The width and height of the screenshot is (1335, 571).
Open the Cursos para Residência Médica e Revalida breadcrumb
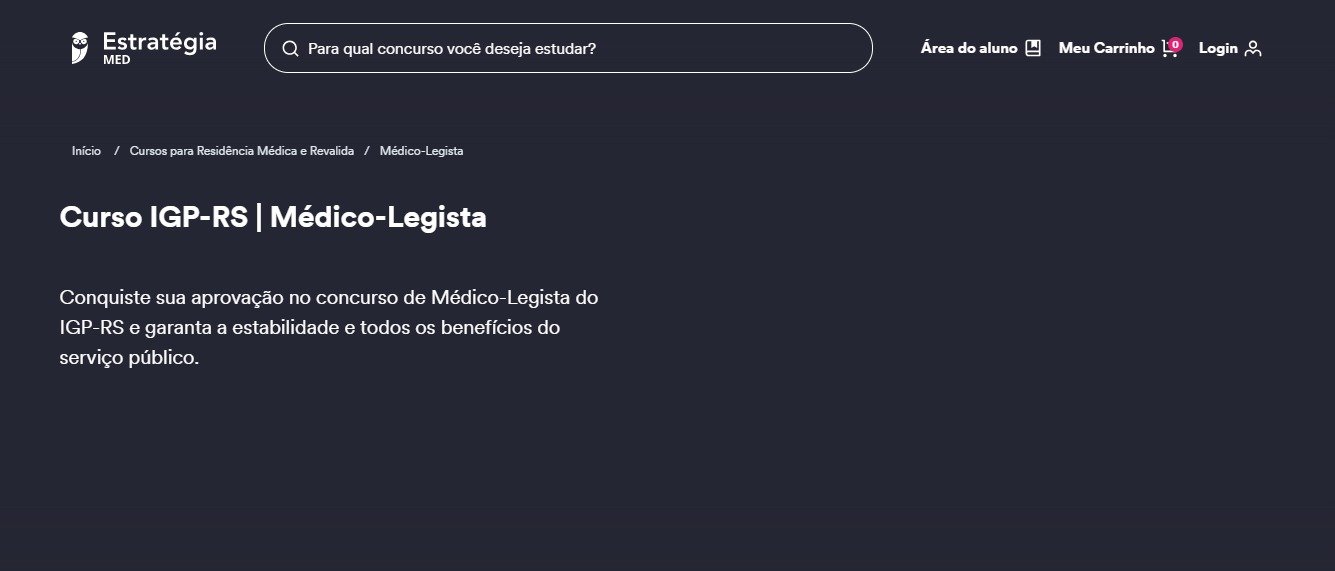point(242,151)
